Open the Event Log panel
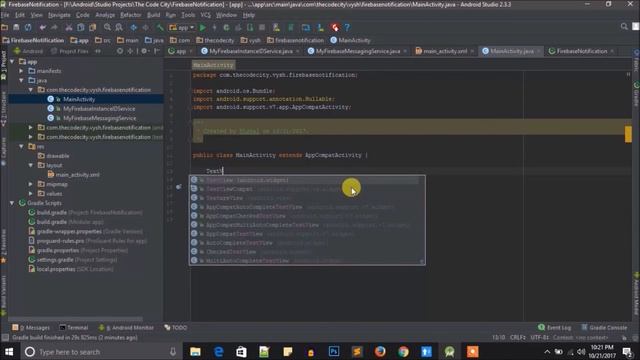The height and width of the screenshot is (360, 640). pos(555,327)
